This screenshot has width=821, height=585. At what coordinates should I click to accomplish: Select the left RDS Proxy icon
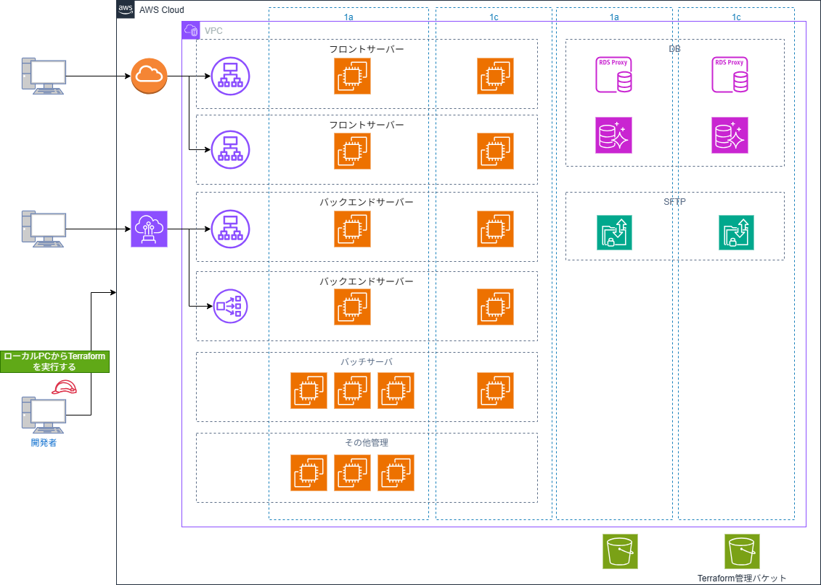point(614,76)
